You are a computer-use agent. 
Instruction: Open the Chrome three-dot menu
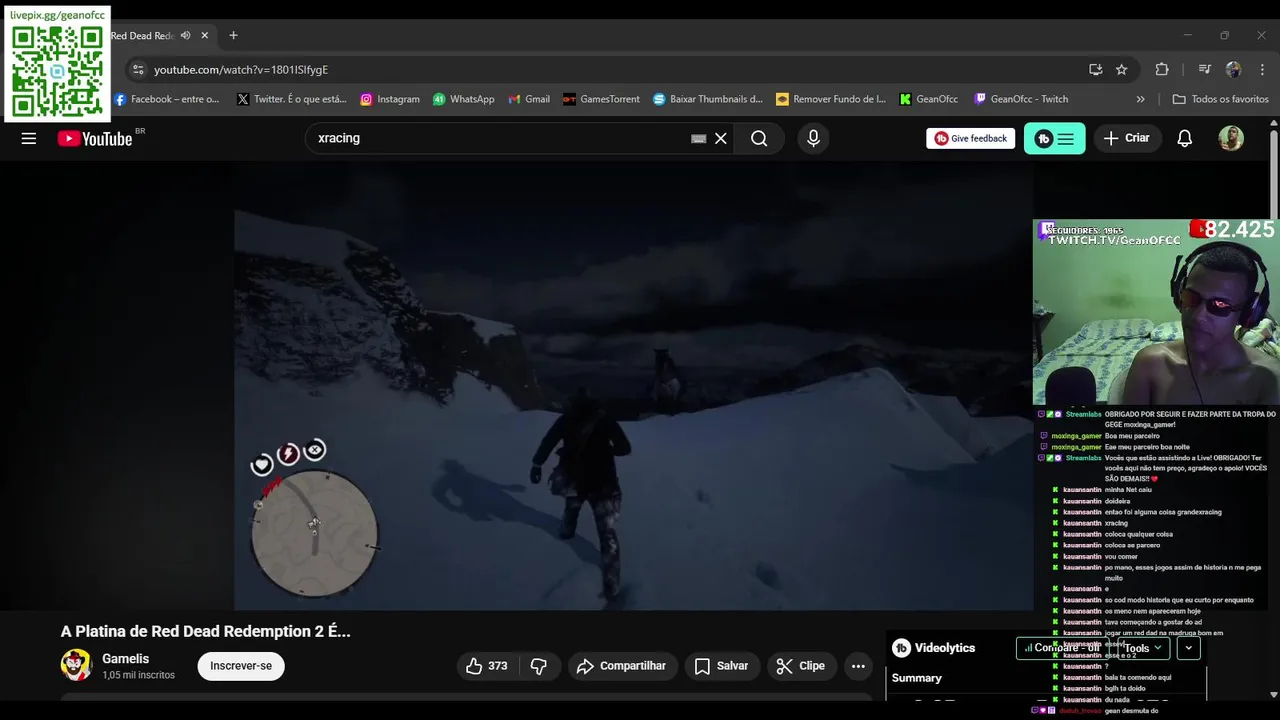click(1262, 69)
